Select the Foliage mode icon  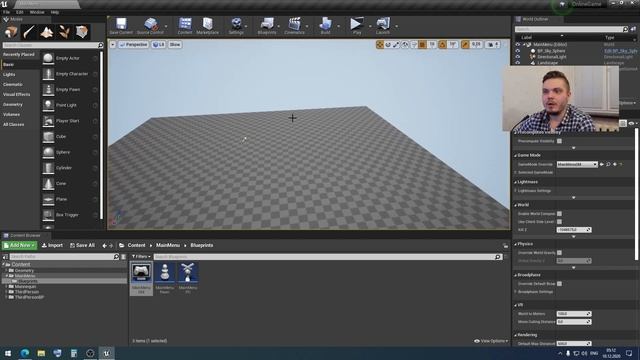[64, 32]
